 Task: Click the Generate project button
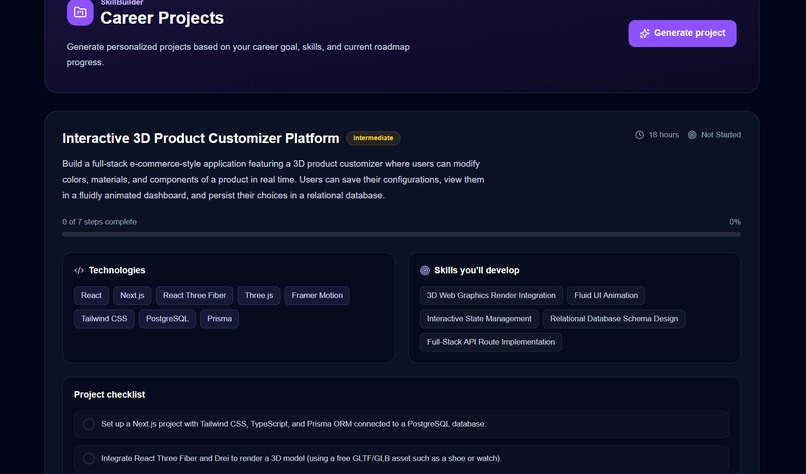click(682, 33)
